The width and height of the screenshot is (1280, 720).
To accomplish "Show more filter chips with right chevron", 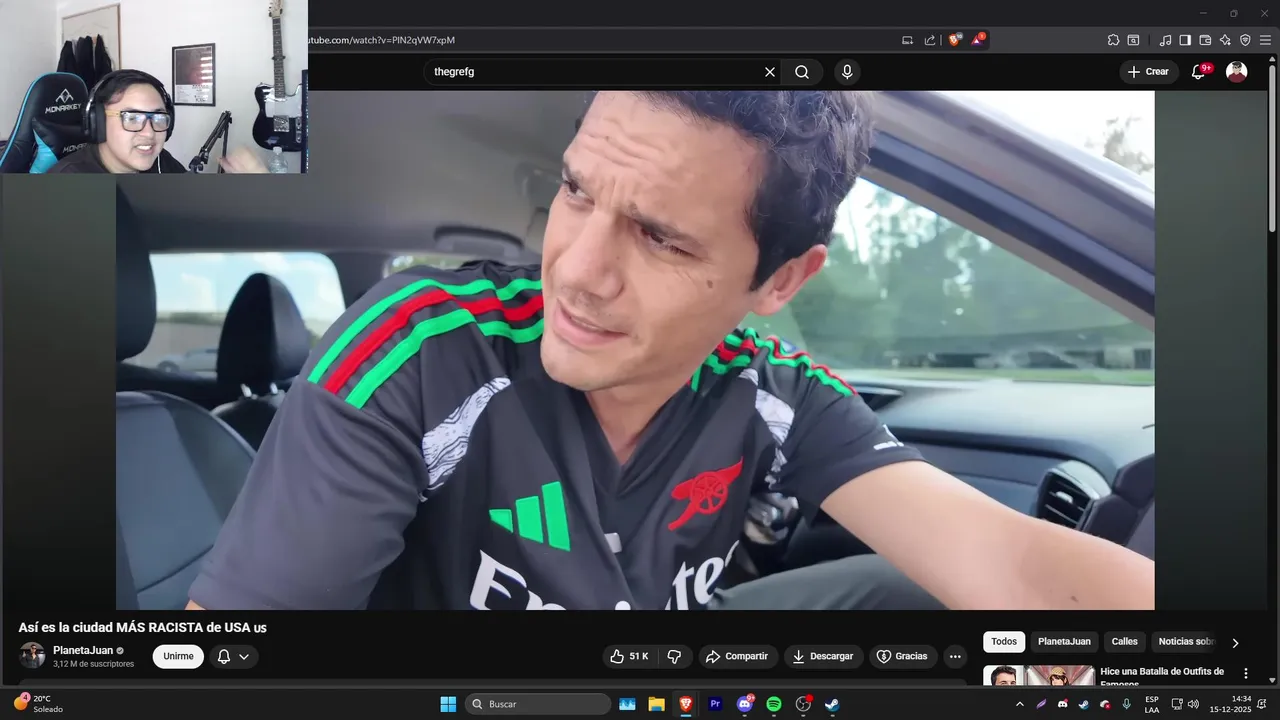I will pos(1235,643).
